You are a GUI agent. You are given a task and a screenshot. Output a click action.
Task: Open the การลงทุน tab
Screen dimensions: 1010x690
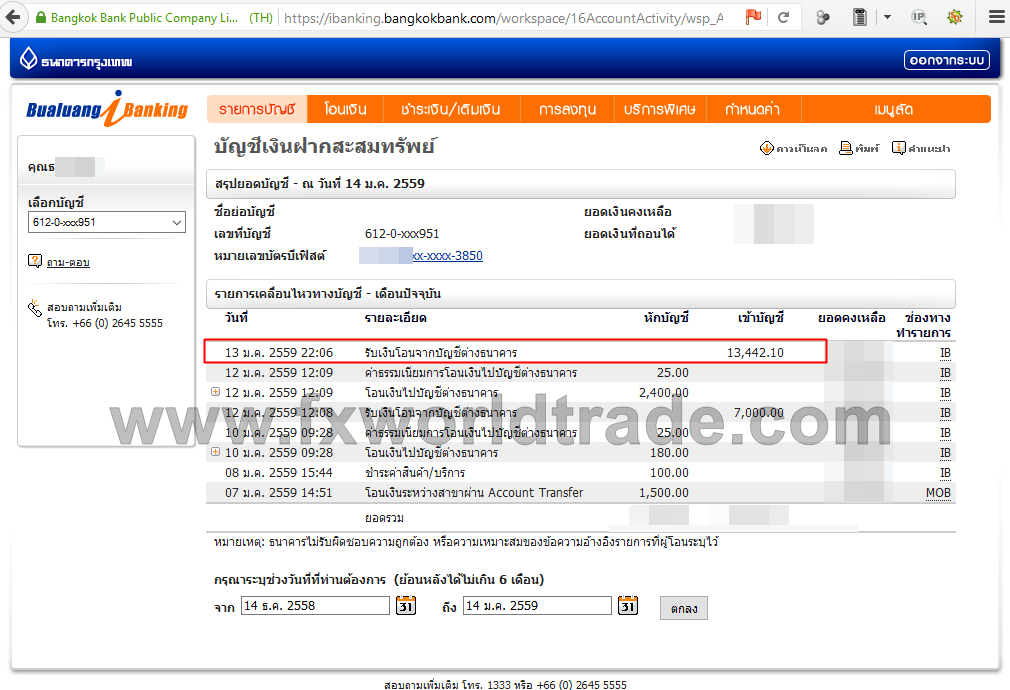(x=567, y=110)
